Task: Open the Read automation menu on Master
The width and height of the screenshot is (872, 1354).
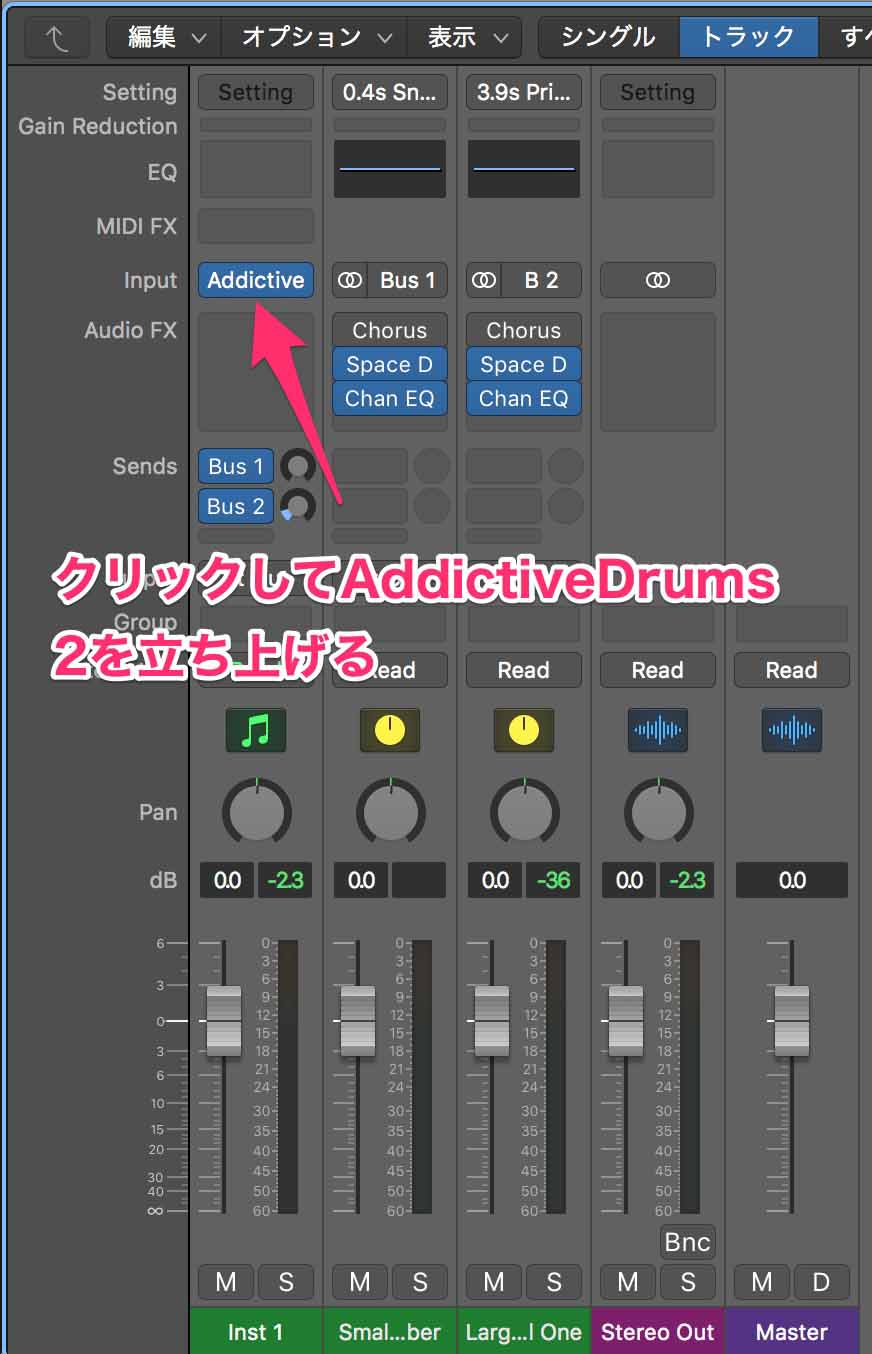Action: 792,670
